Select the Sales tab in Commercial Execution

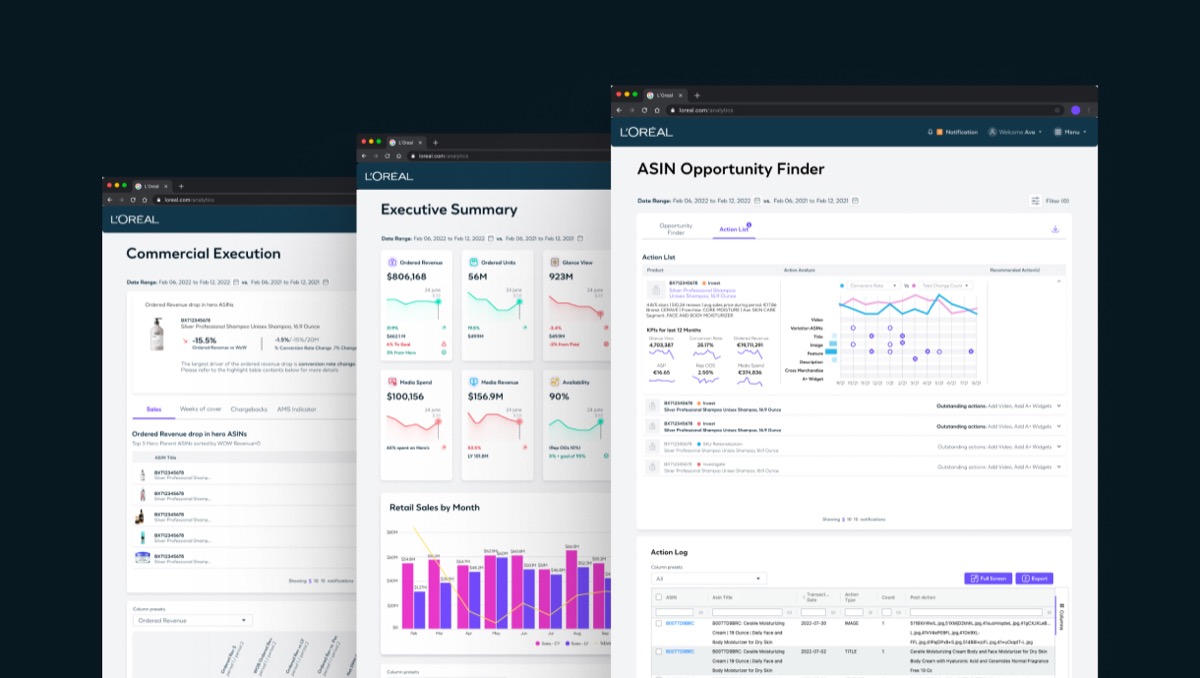pyautogui.click(x=154, y=409)
